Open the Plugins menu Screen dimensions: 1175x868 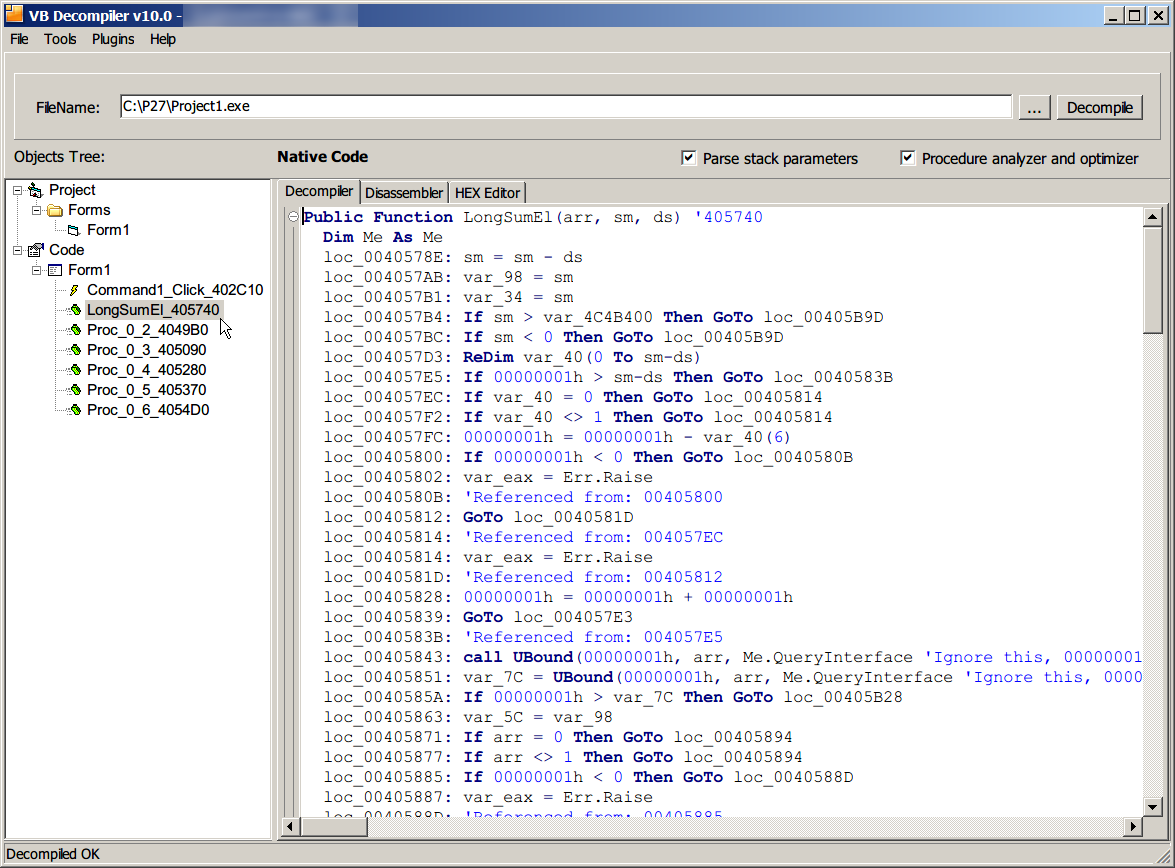point(113,39)
